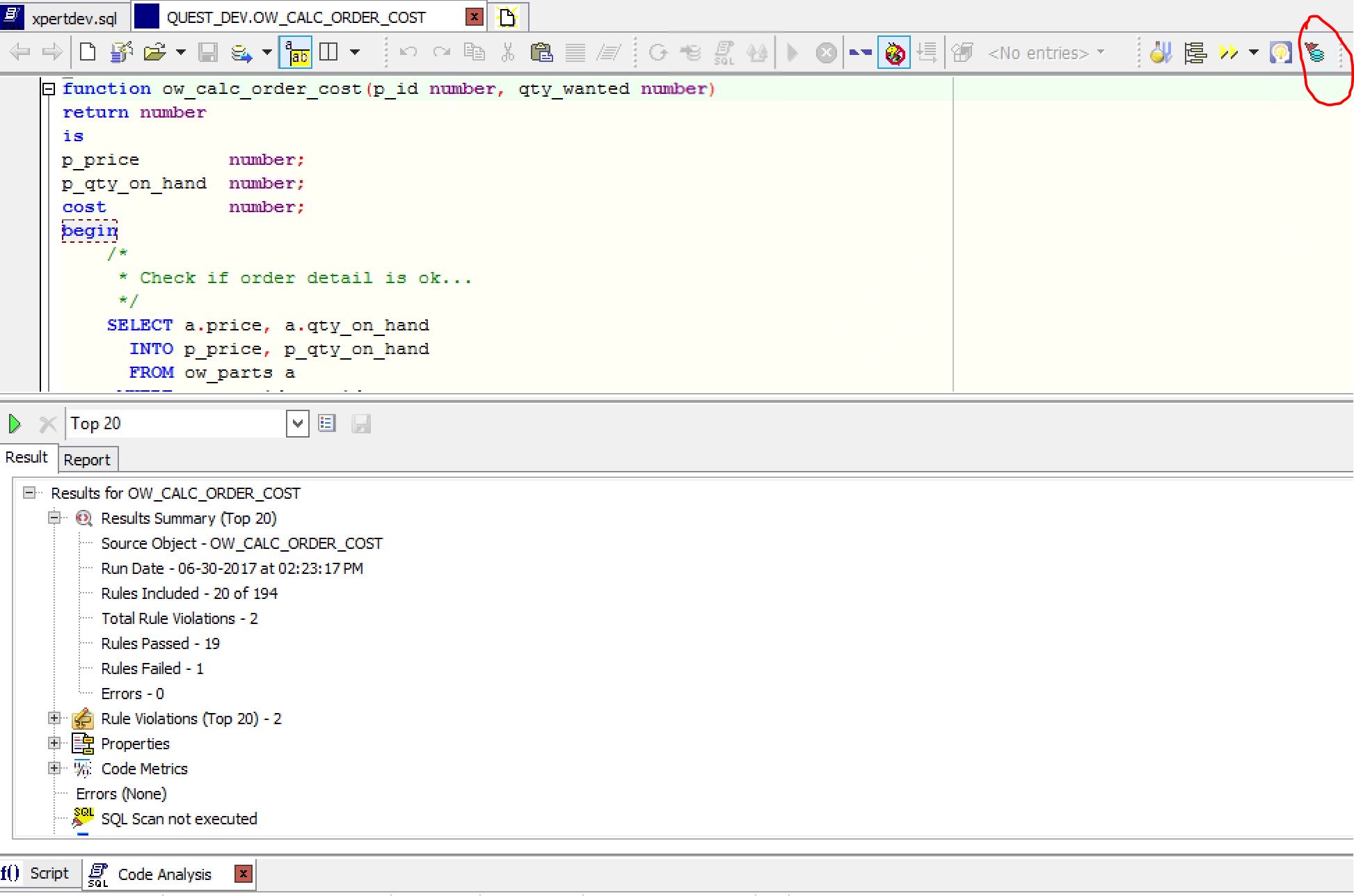Collapse the 'Results for OW_CALC_ORDER_COST' node

pyautogui.click(x=29, y=493)
